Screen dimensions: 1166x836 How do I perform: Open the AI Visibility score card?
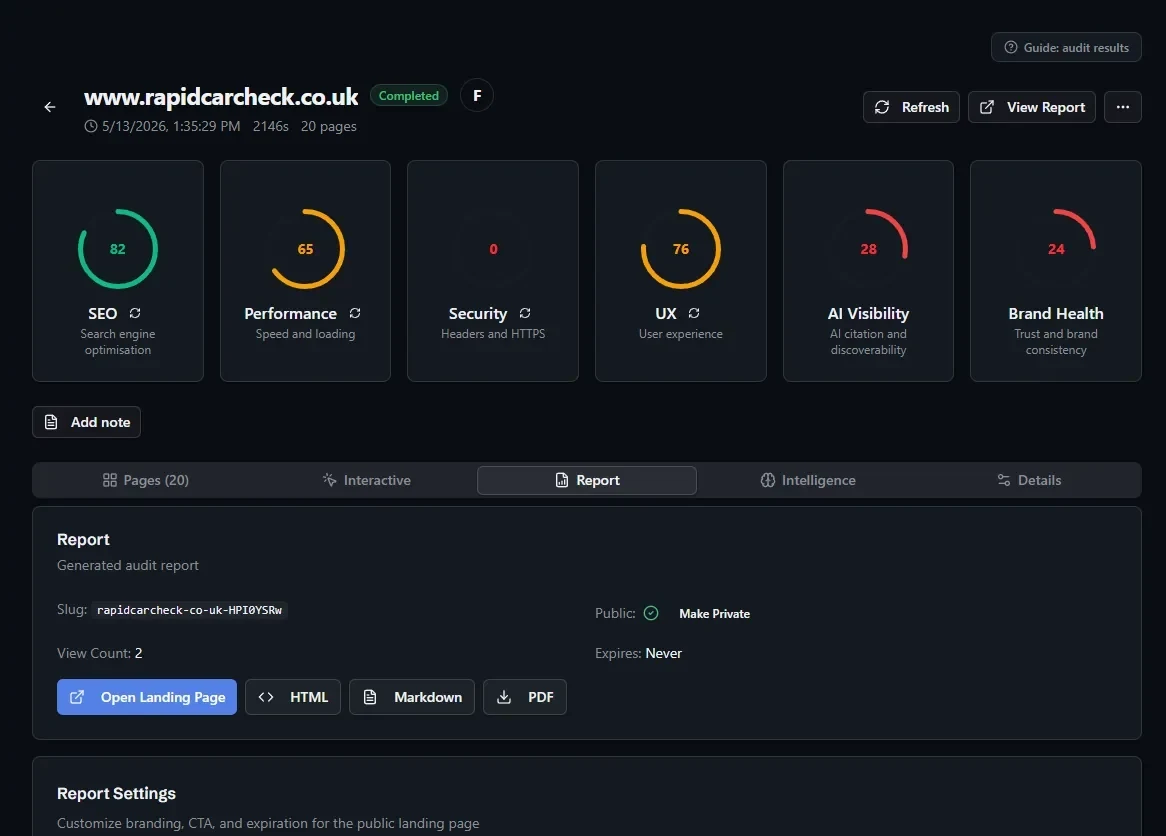(868, 271)
